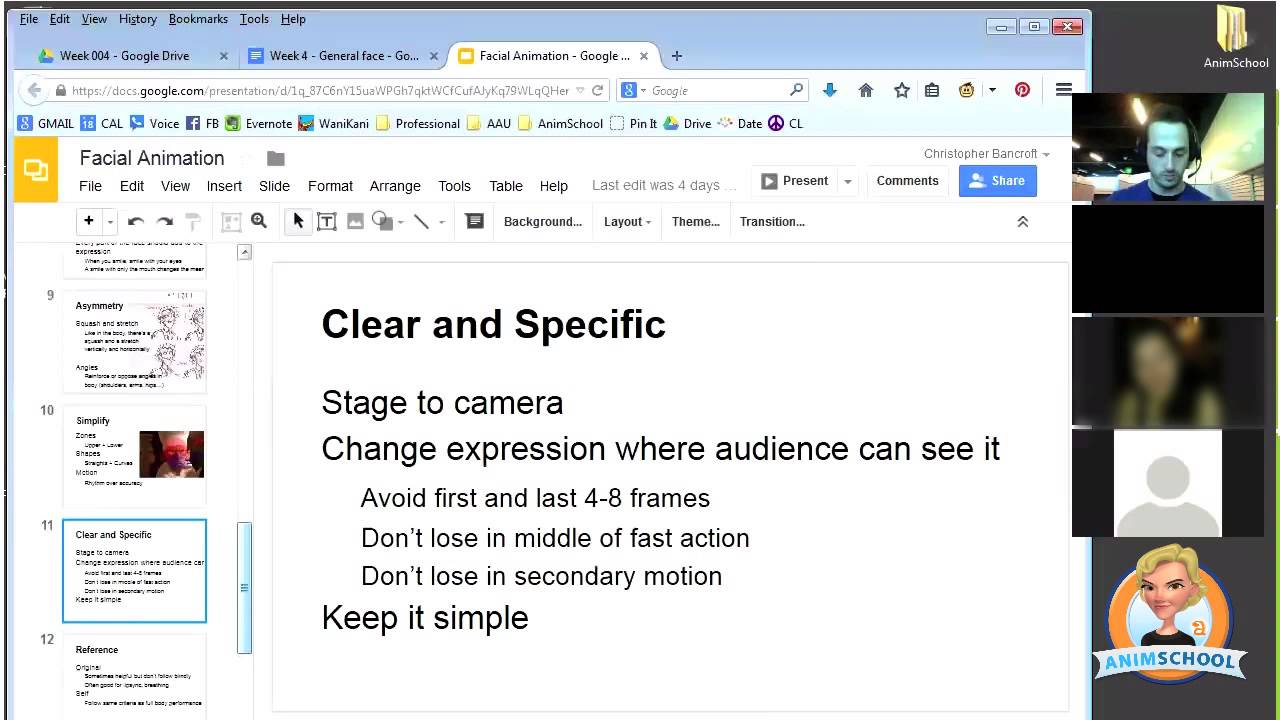Viewport: 1280px width, 720px height.
Task: Expand the URL bar history dropdown
Action: [x=580, y=90]
